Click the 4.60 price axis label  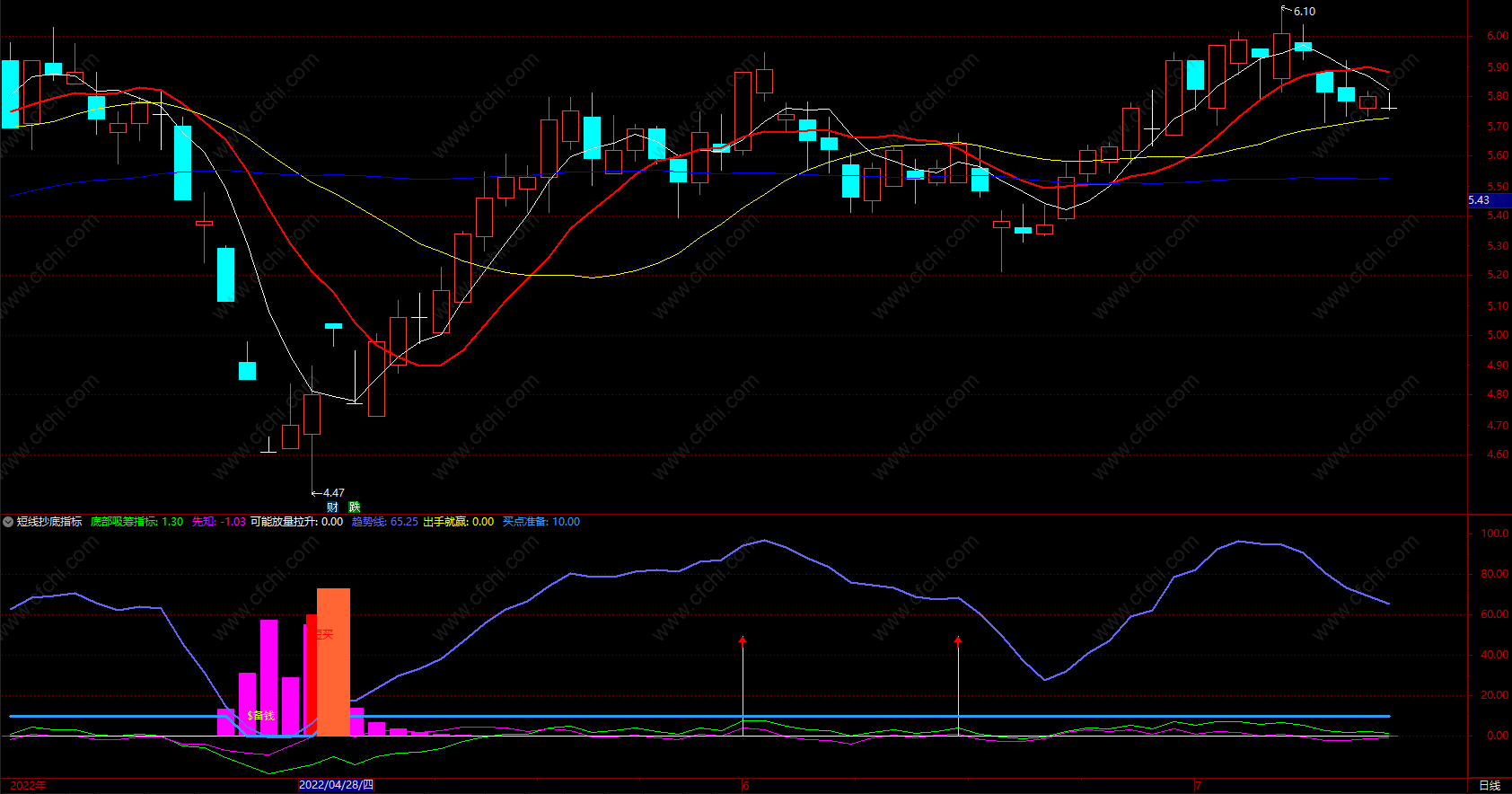[x=1498, y=454]
